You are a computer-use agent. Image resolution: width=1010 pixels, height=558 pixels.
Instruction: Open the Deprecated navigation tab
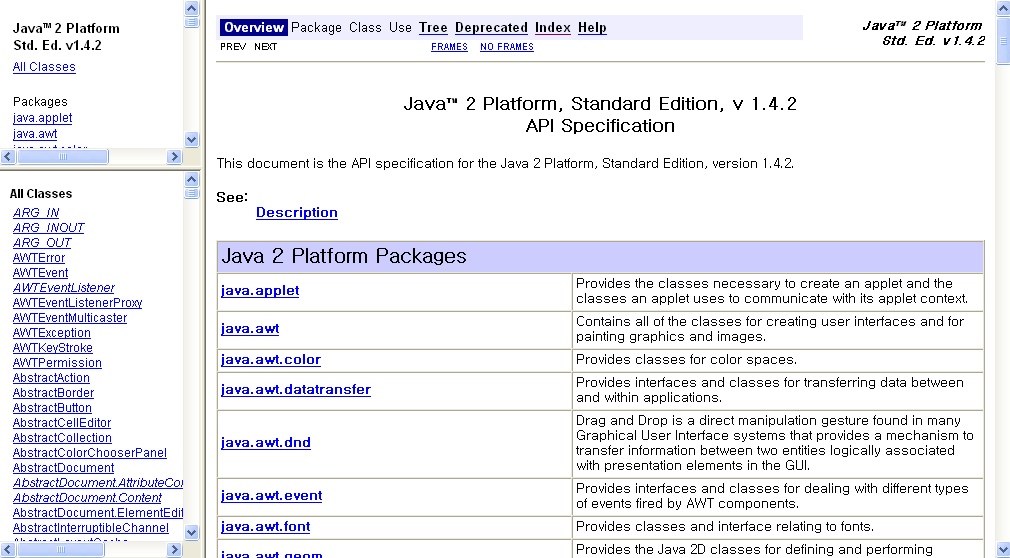pyautogui.click(x=491, y=28)
